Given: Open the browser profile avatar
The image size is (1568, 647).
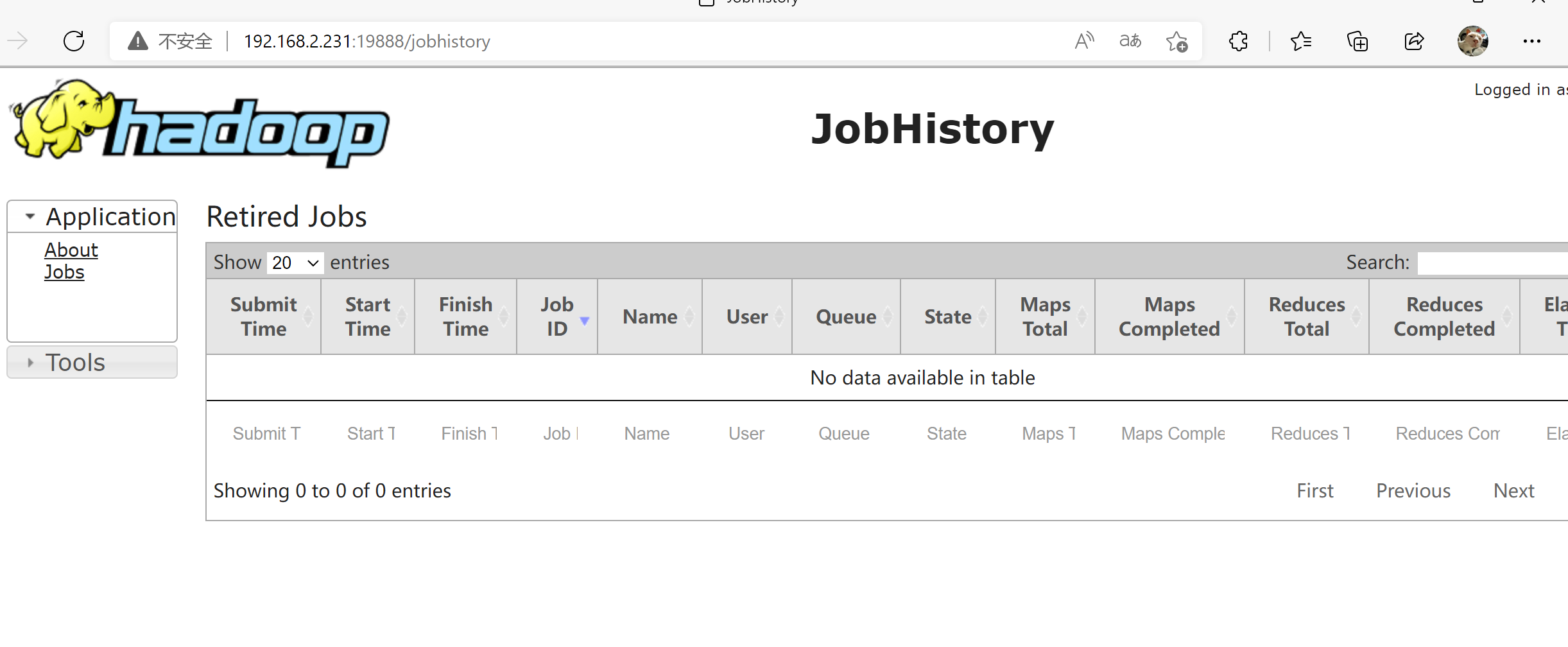Looking at the screenshot, I should (1472, 40).
